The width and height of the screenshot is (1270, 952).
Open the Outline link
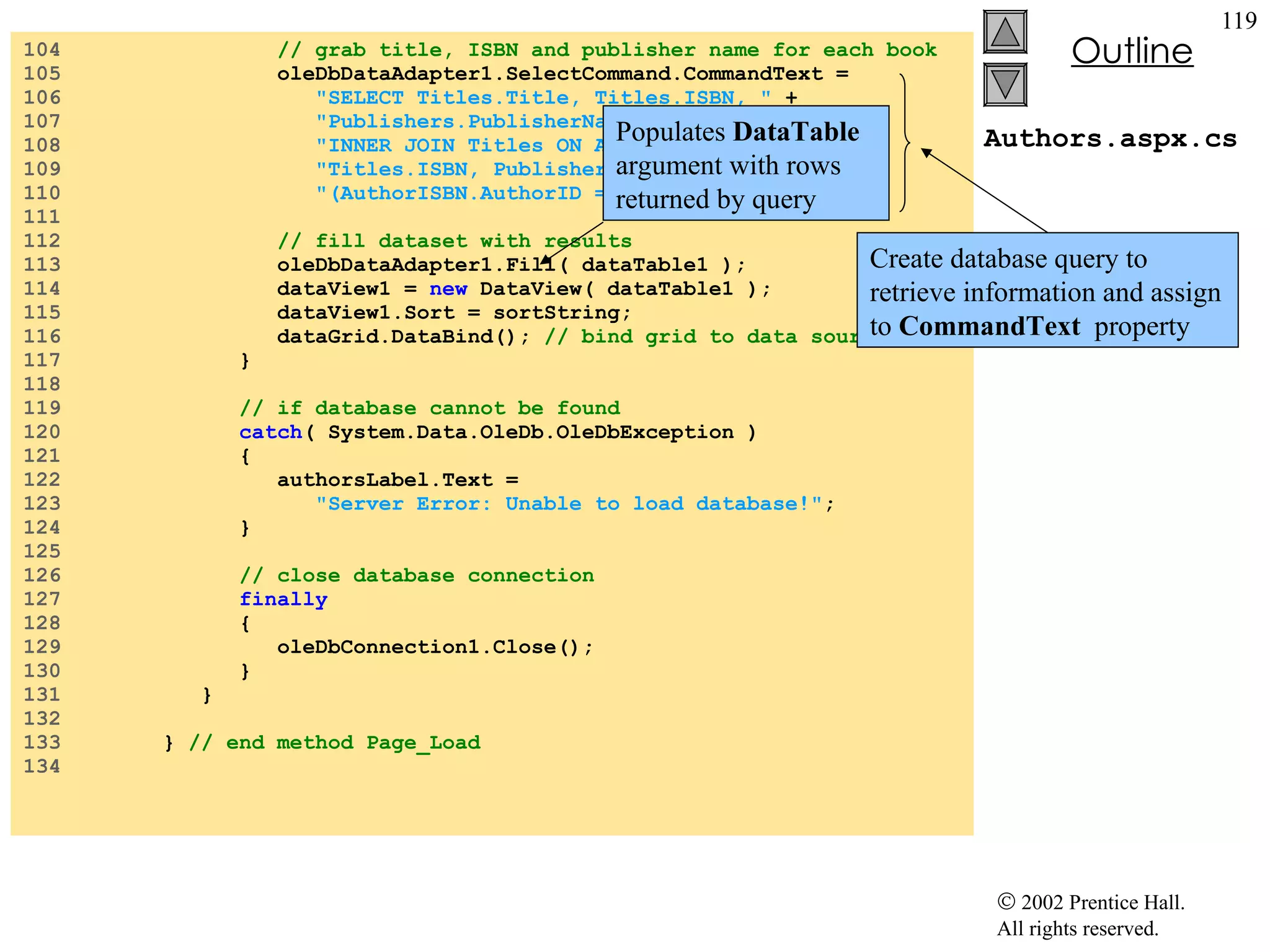tap(1132, 51)
